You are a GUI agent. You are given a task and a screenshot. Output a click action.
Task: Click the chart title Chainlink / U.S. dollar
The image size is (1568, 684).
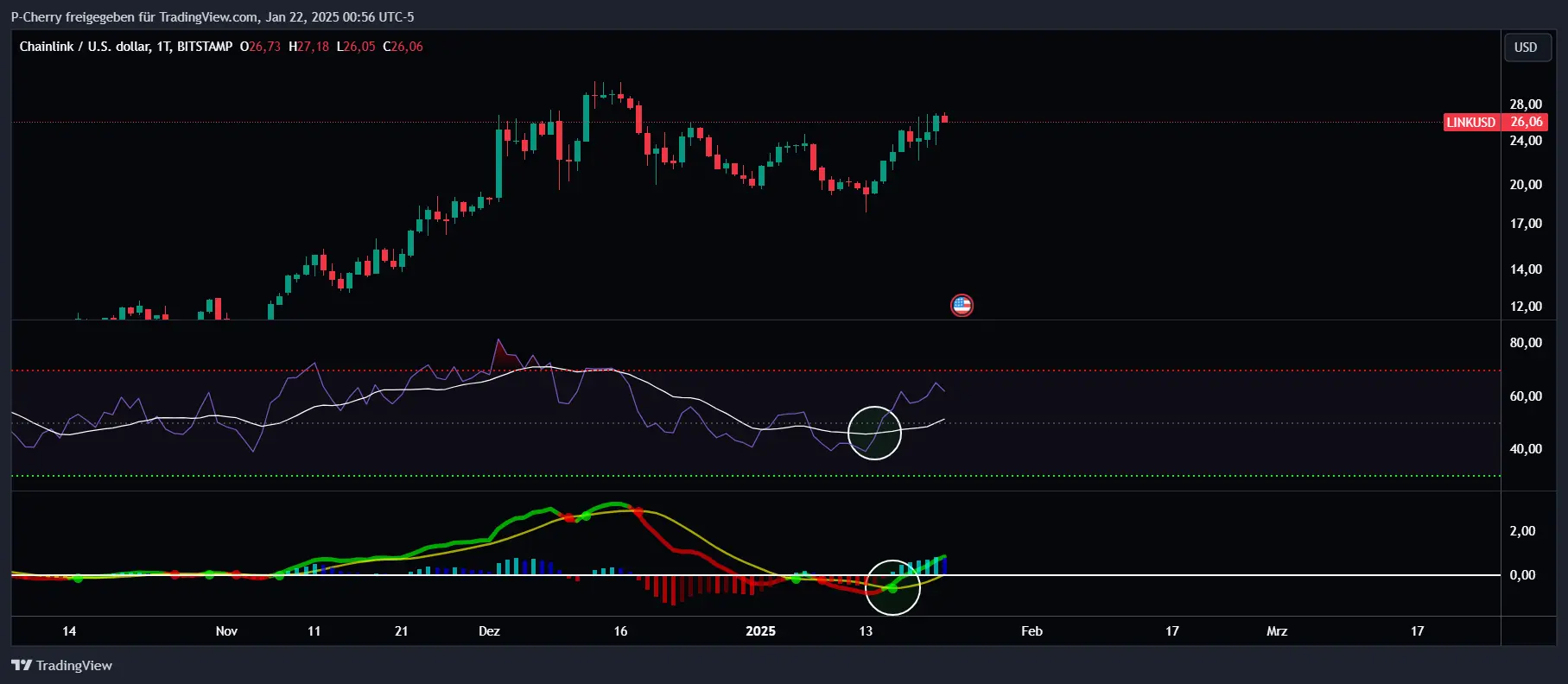click(85, 47)
